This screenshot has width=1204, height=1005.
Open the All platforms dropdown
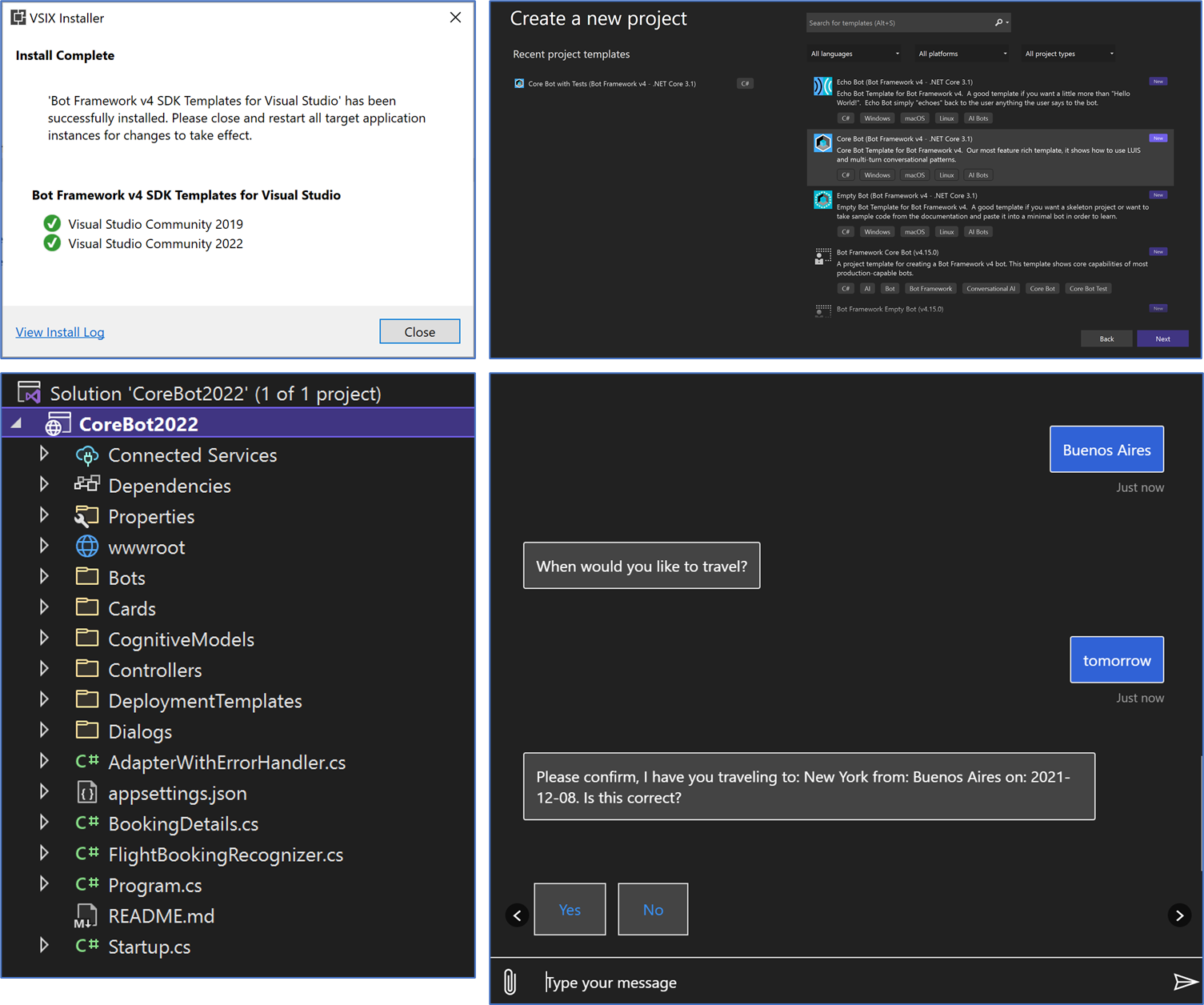click(962, 54)
